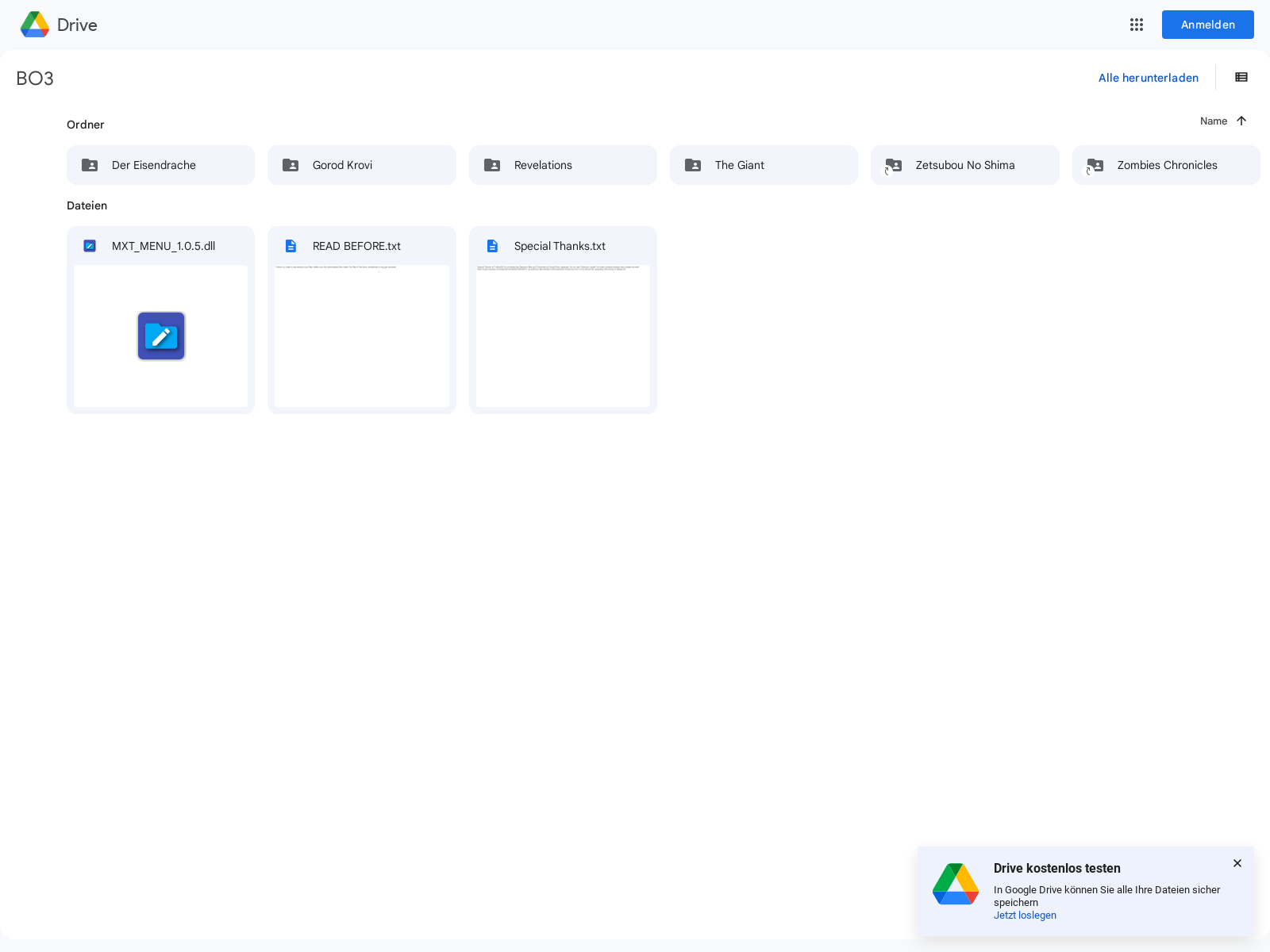Click the Gorod Krovi shared folder icon

coord(291,165)
